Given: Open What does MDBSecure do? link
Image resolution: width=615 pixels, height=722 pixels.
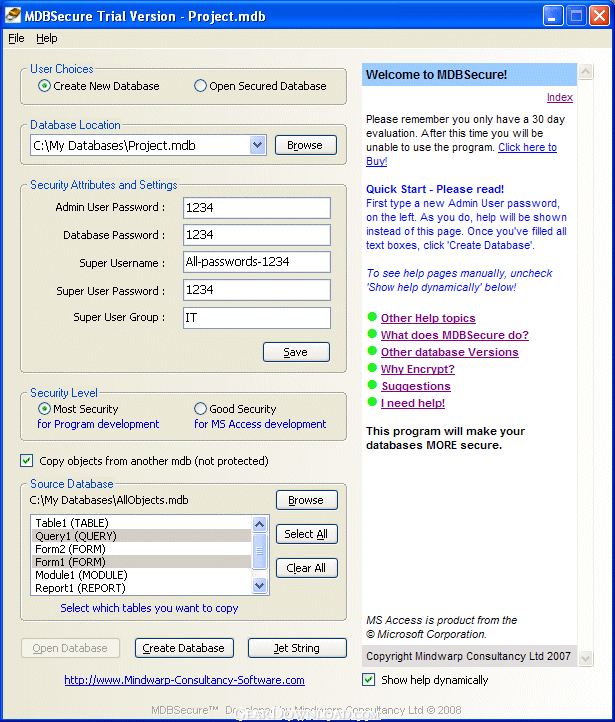Looking at the screenshot, I should coord(455,335).
